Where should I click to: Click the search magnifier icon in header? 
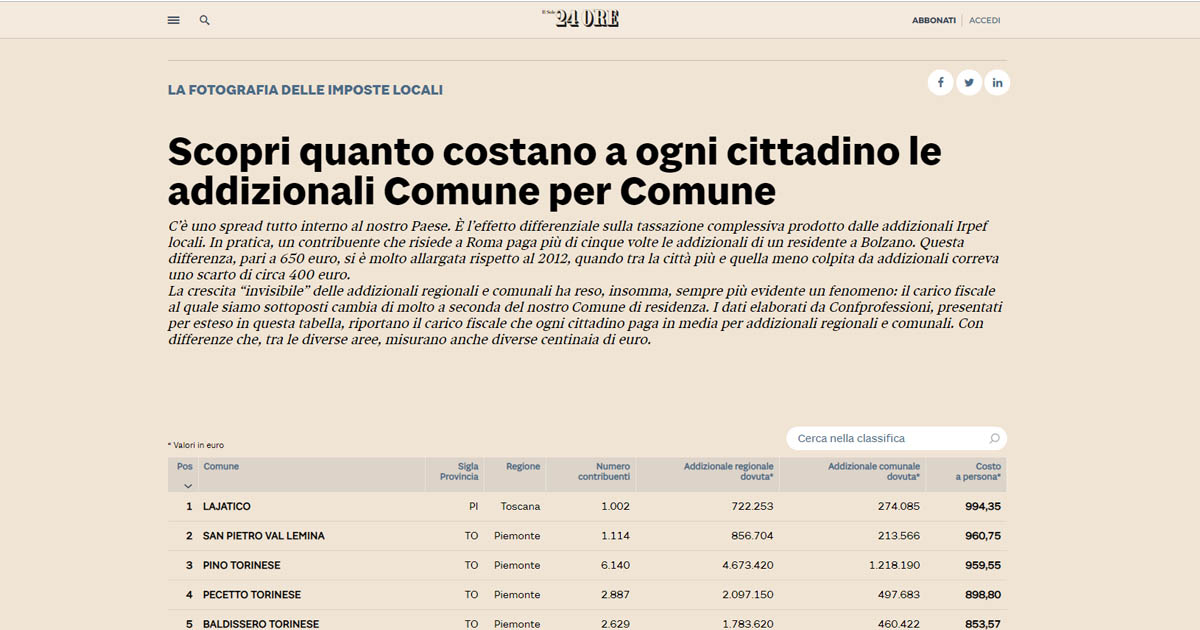(x=205, y=20)
